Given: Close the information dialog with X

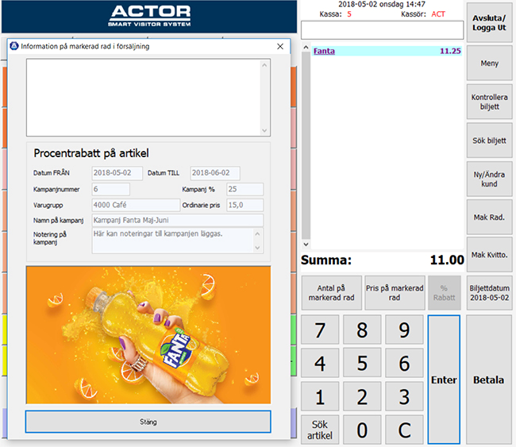Looking at the screenshot, I should pos(280,46).
